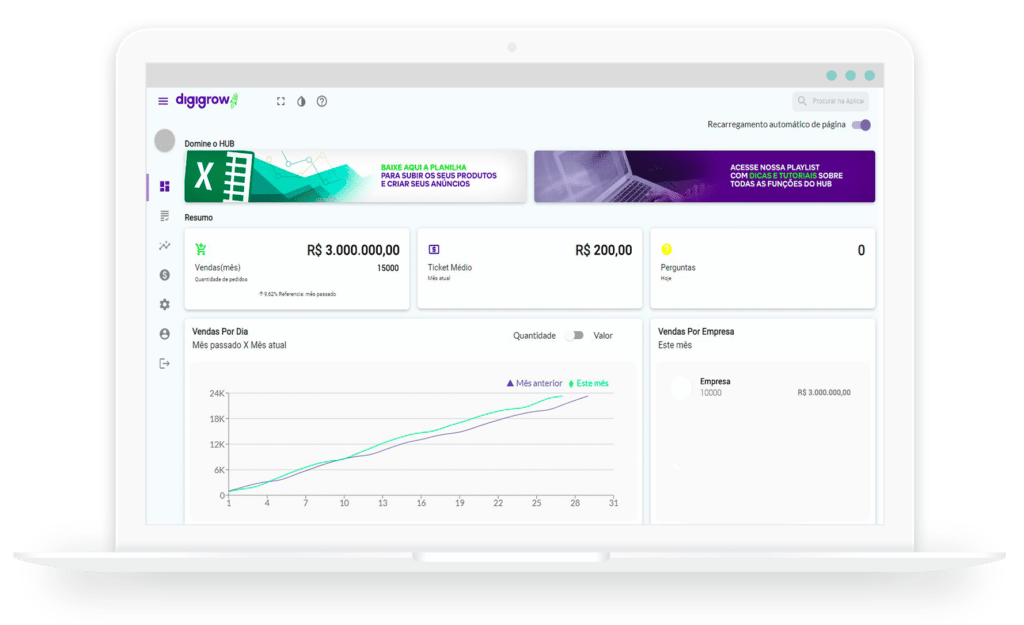This screenshot has height=625, width=1024.
Task: Toggle the Quantidade/Valor chart switch
Action: point(574,336)
